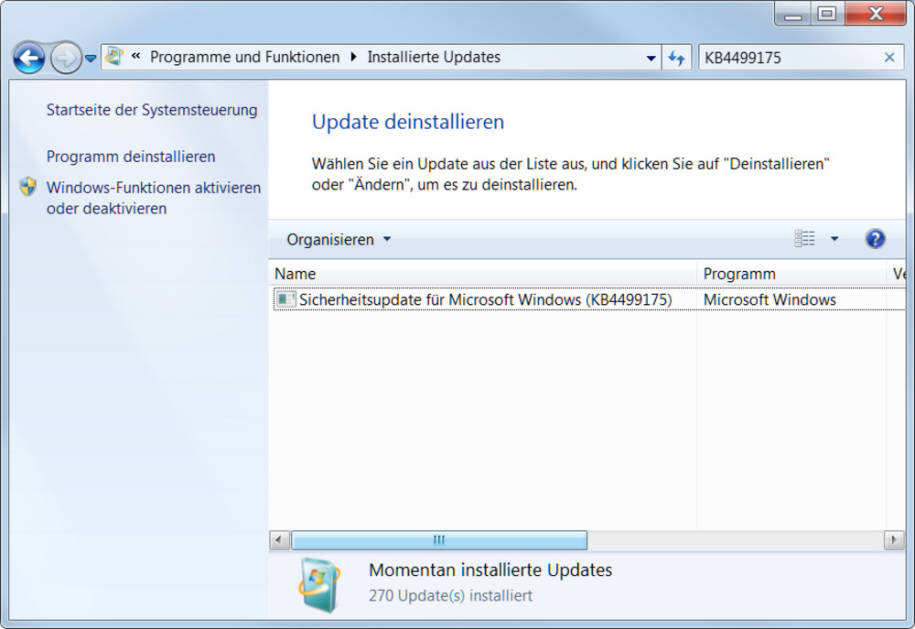
Task: Expand the view options dropdown arrow
Action: 834,239
